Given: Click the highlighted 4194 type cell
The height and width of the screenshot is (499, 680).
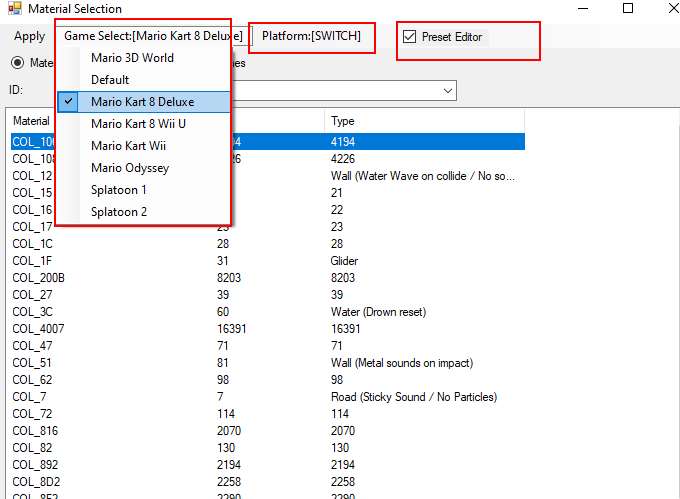Looking at the screenshot, I should tap(343, 142).
